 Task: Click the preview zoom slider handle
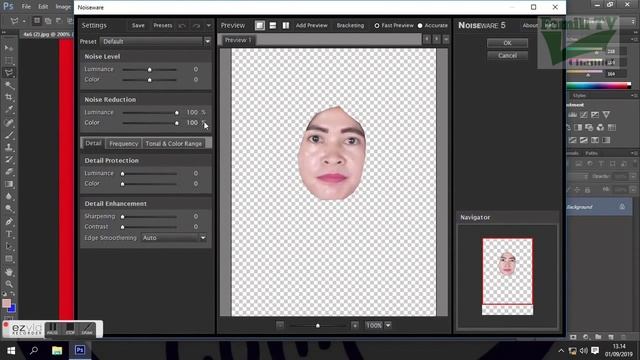[x=318, y=325]
